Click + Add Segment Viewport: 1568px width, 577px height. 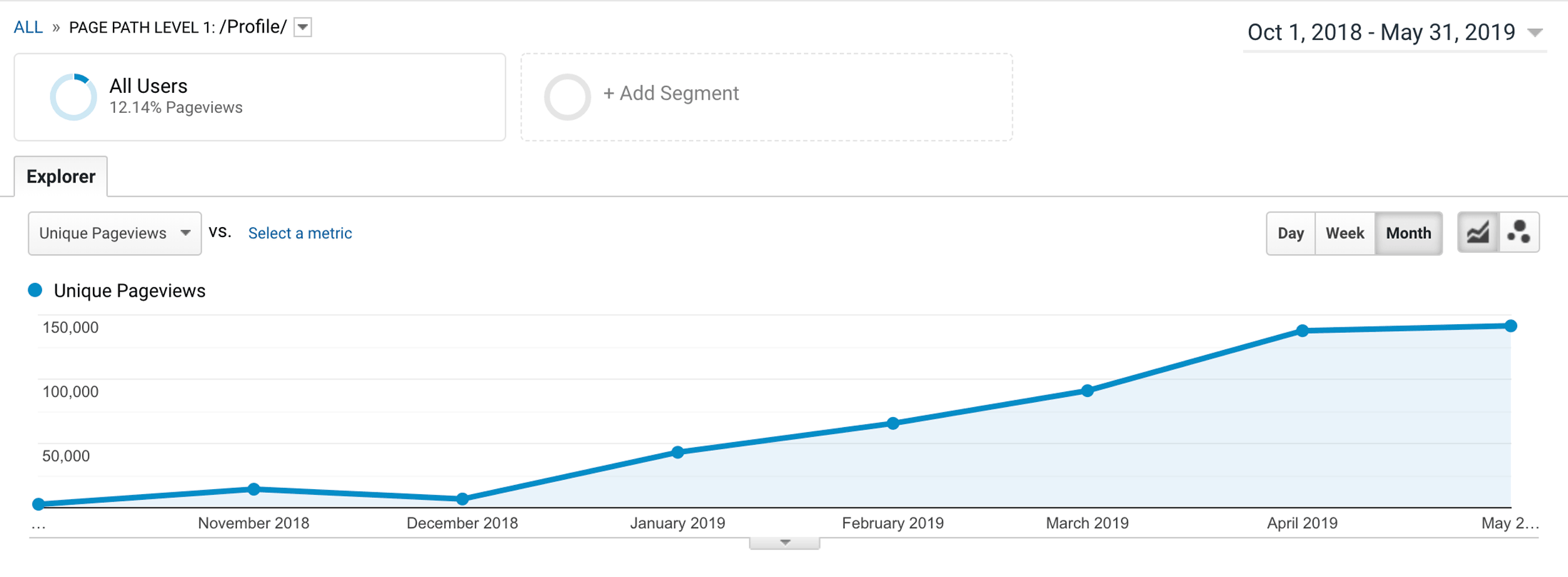coord(670,93)
